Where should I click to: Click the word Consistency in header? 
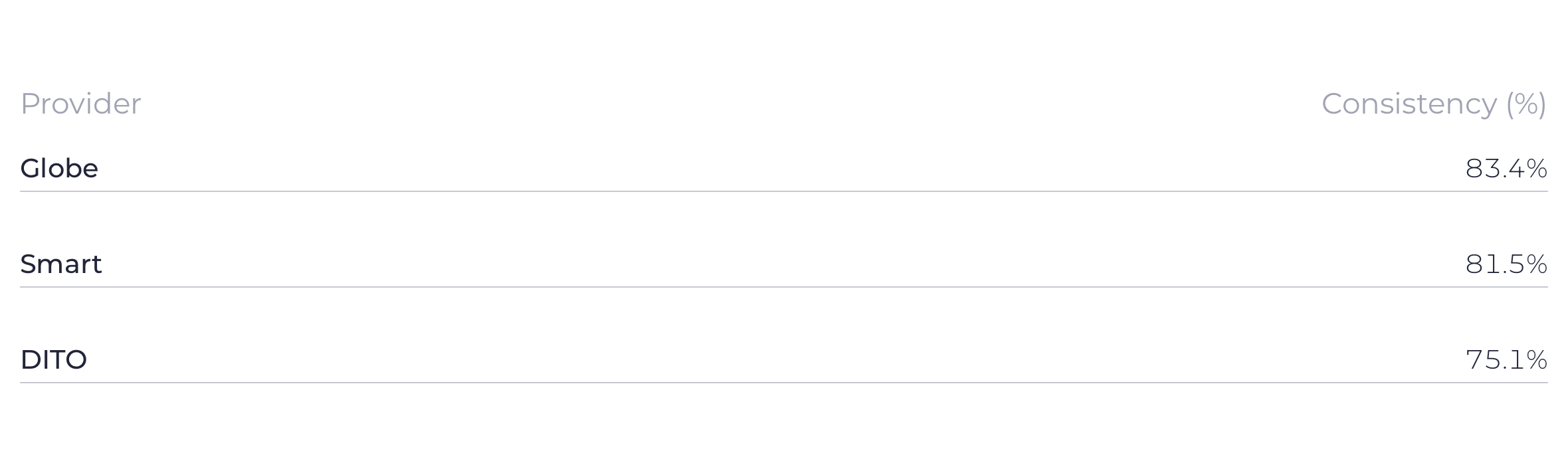click(x=1409, y=104)
